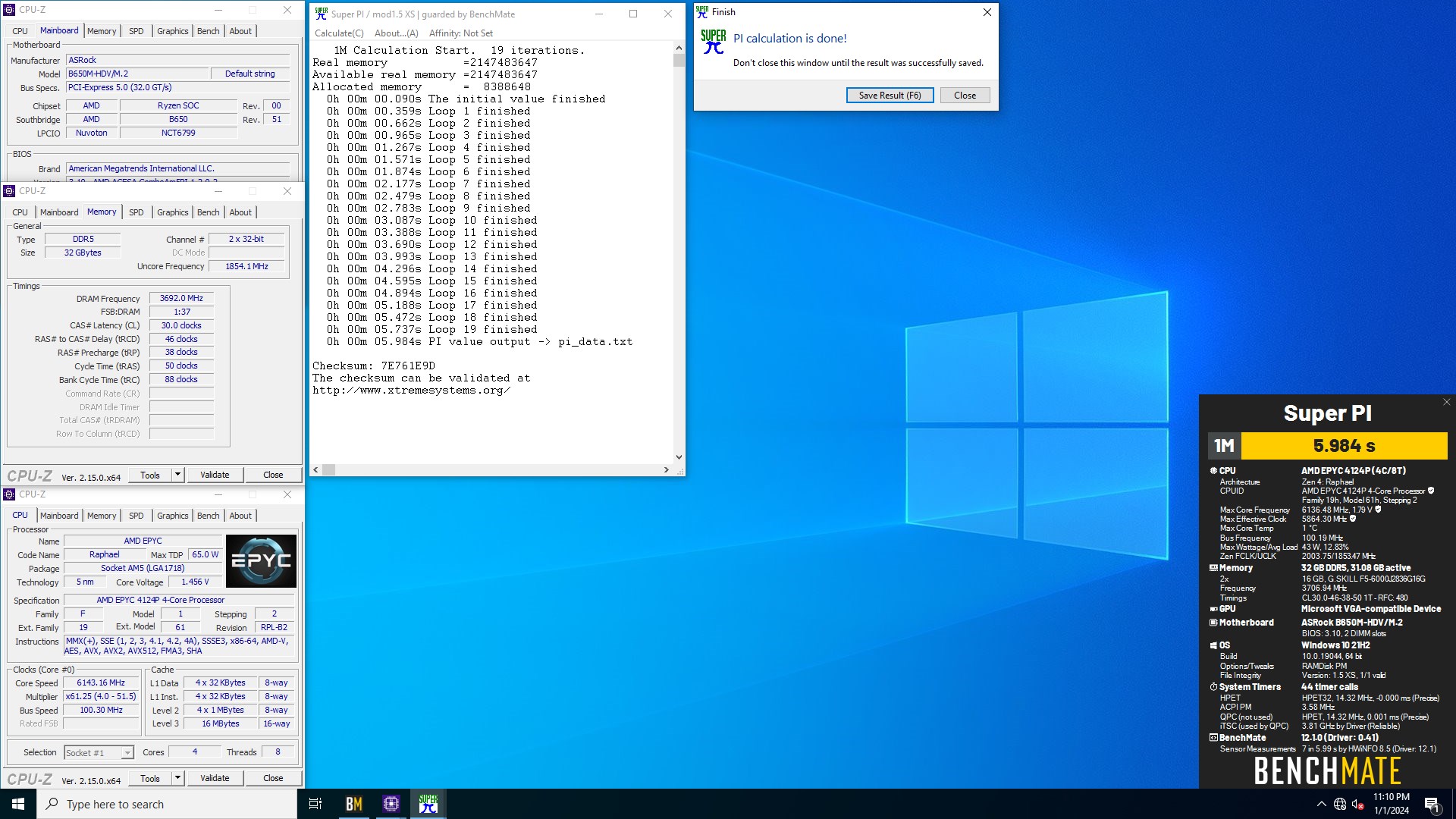This screenshot has width=1456, height=819.
Task: Open the Calculate(C) menu
Action: 339,33
